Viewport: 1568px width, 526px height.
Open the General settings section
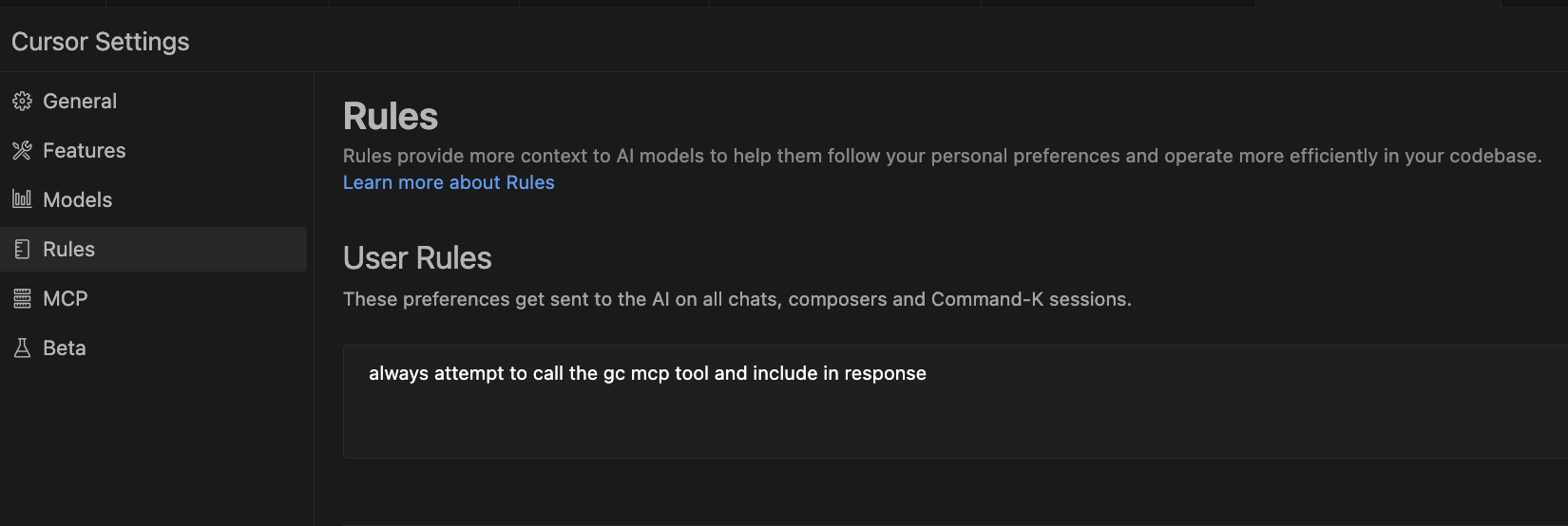[80, 101]
